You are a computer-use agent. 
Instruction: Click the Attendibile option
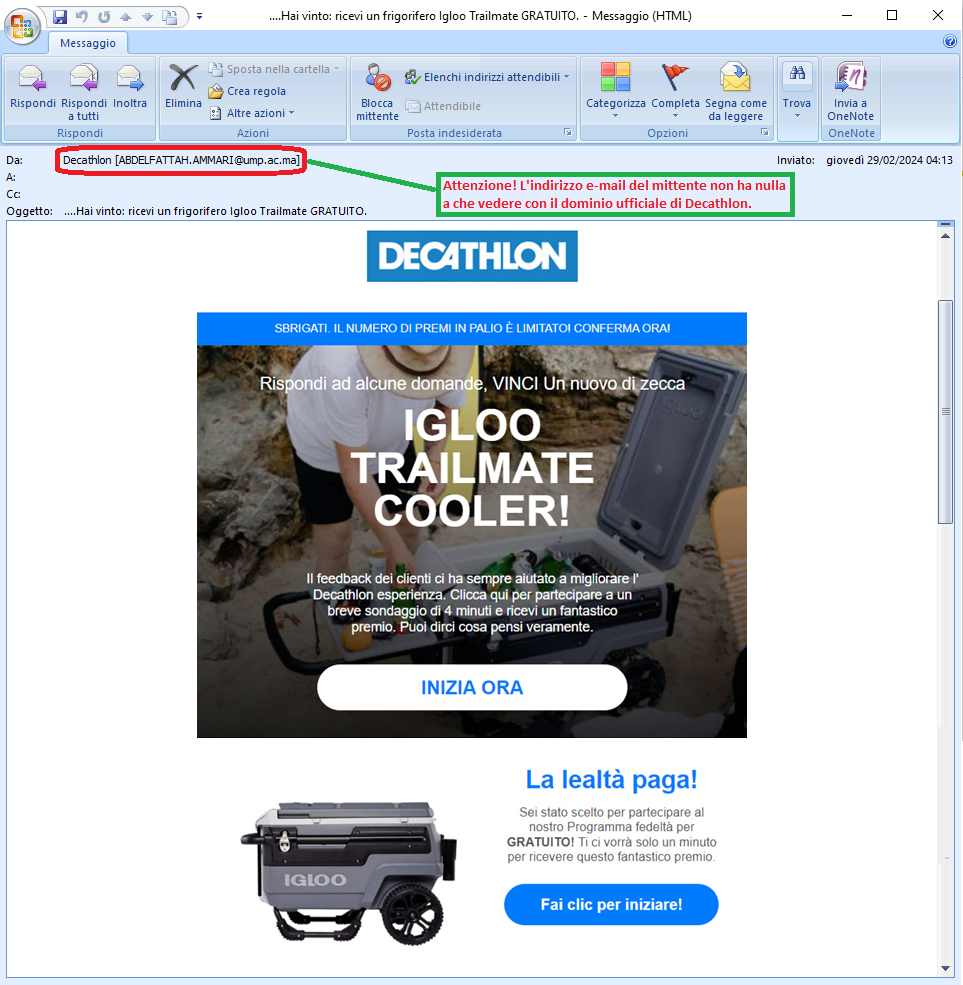[443, 106]
